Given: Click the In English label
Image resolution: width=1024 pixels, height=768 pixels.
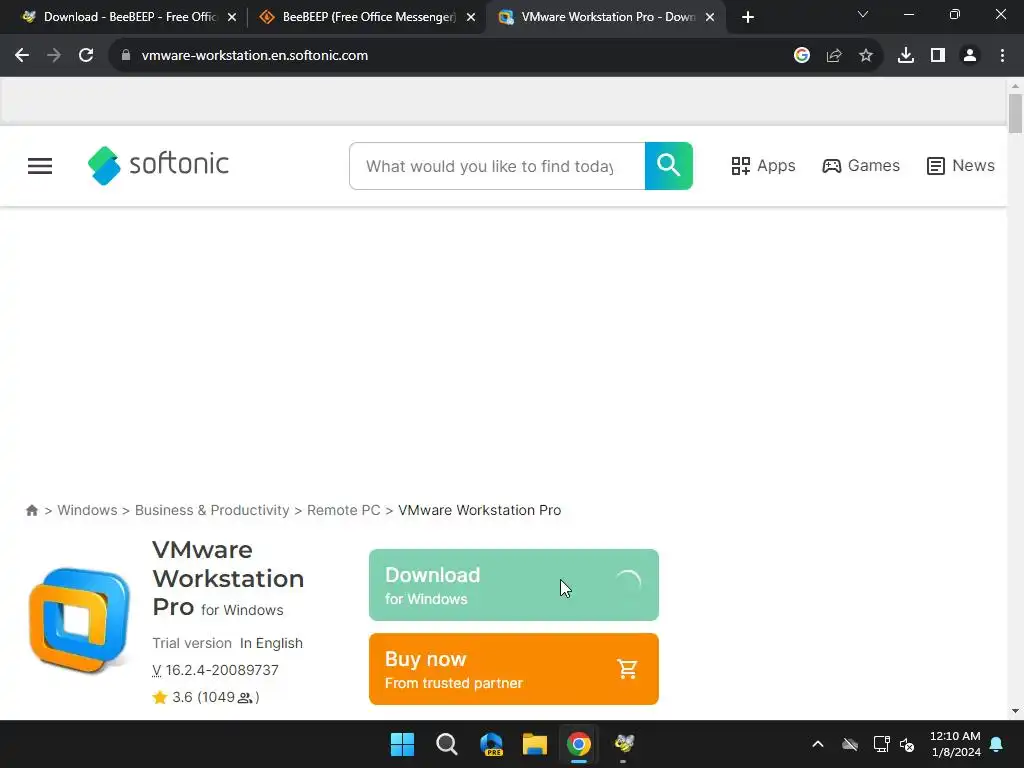Looking at the screenshot, I should click(271, 643).
